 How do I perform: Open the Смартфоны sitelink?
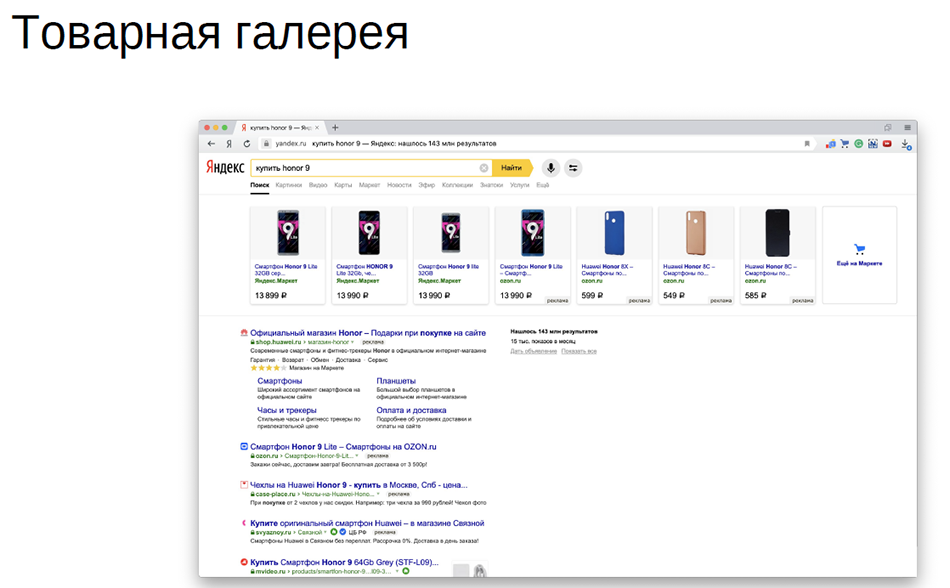279,381
